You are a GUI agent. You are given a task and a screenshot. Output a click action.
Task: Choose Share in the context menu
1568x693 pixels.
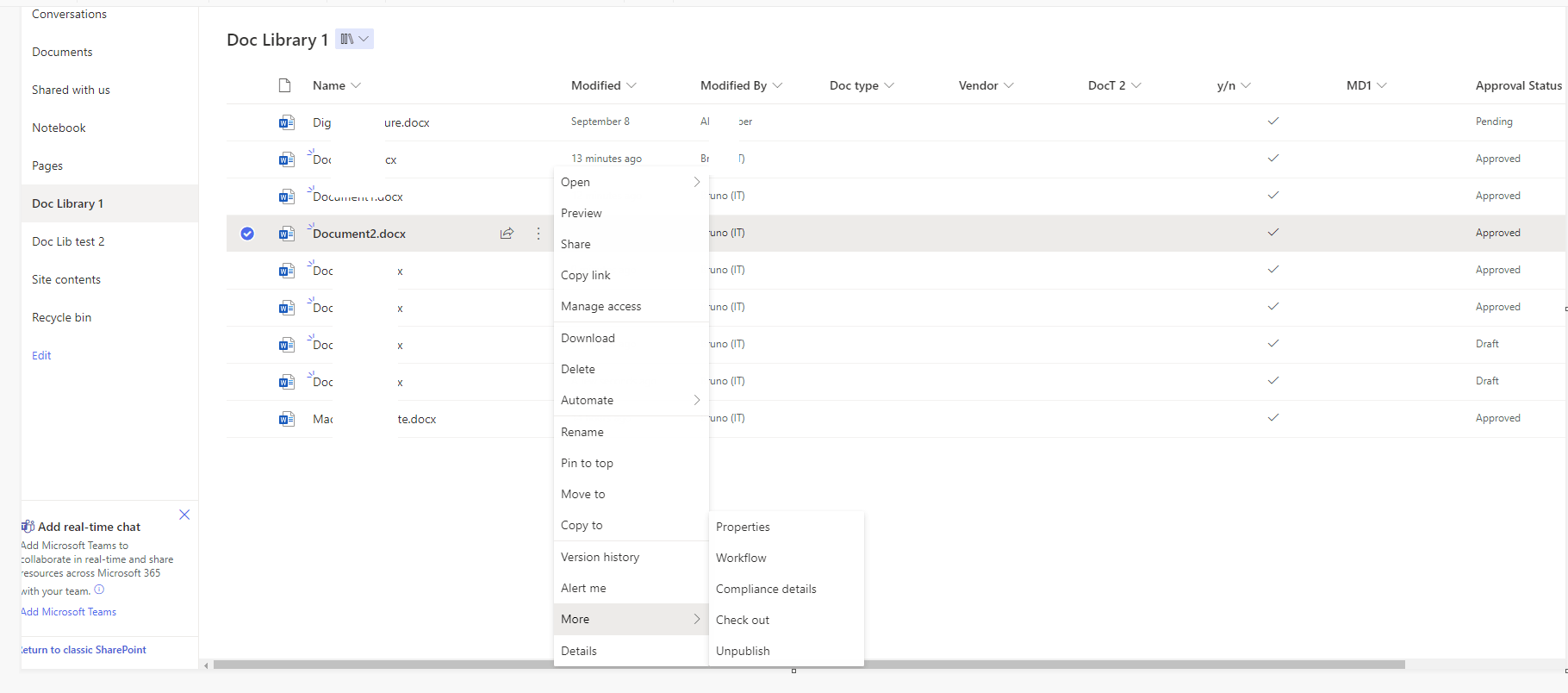pyautogui.click(x=631, y=244)
